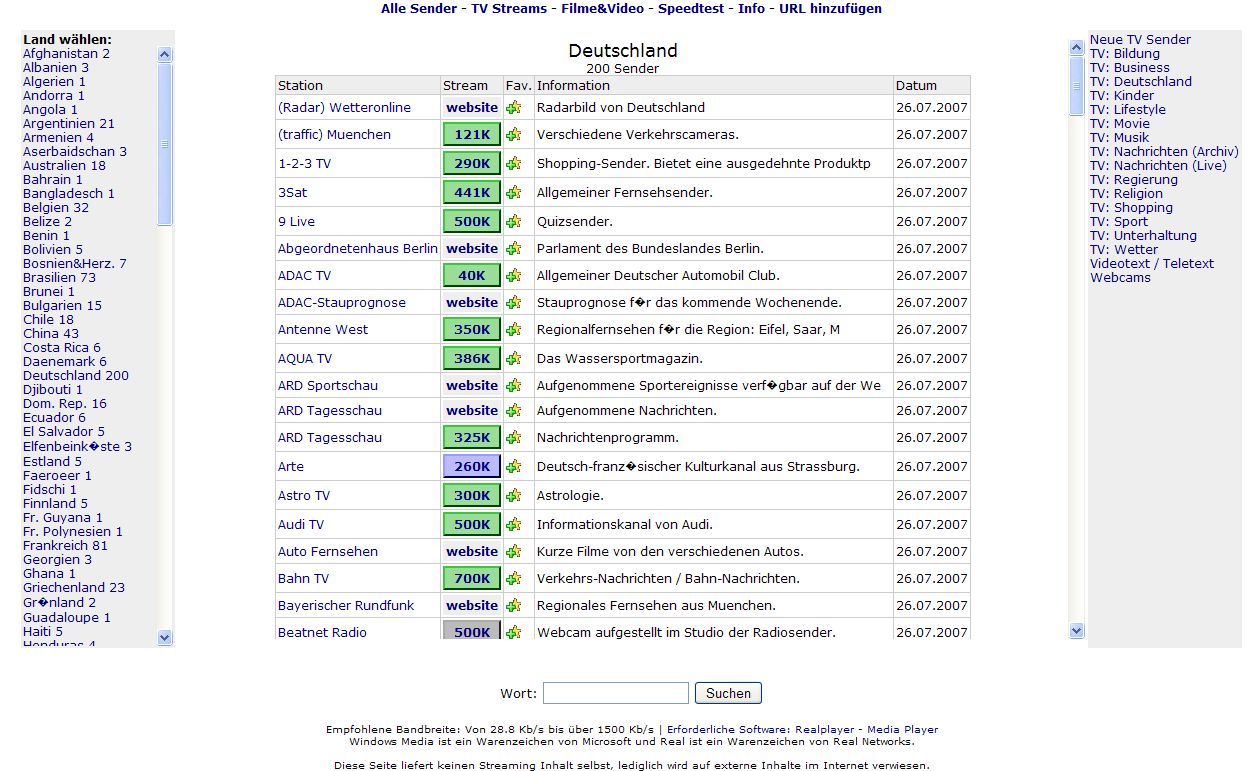Open the 441K stream for 3Sat

[472, 193]
